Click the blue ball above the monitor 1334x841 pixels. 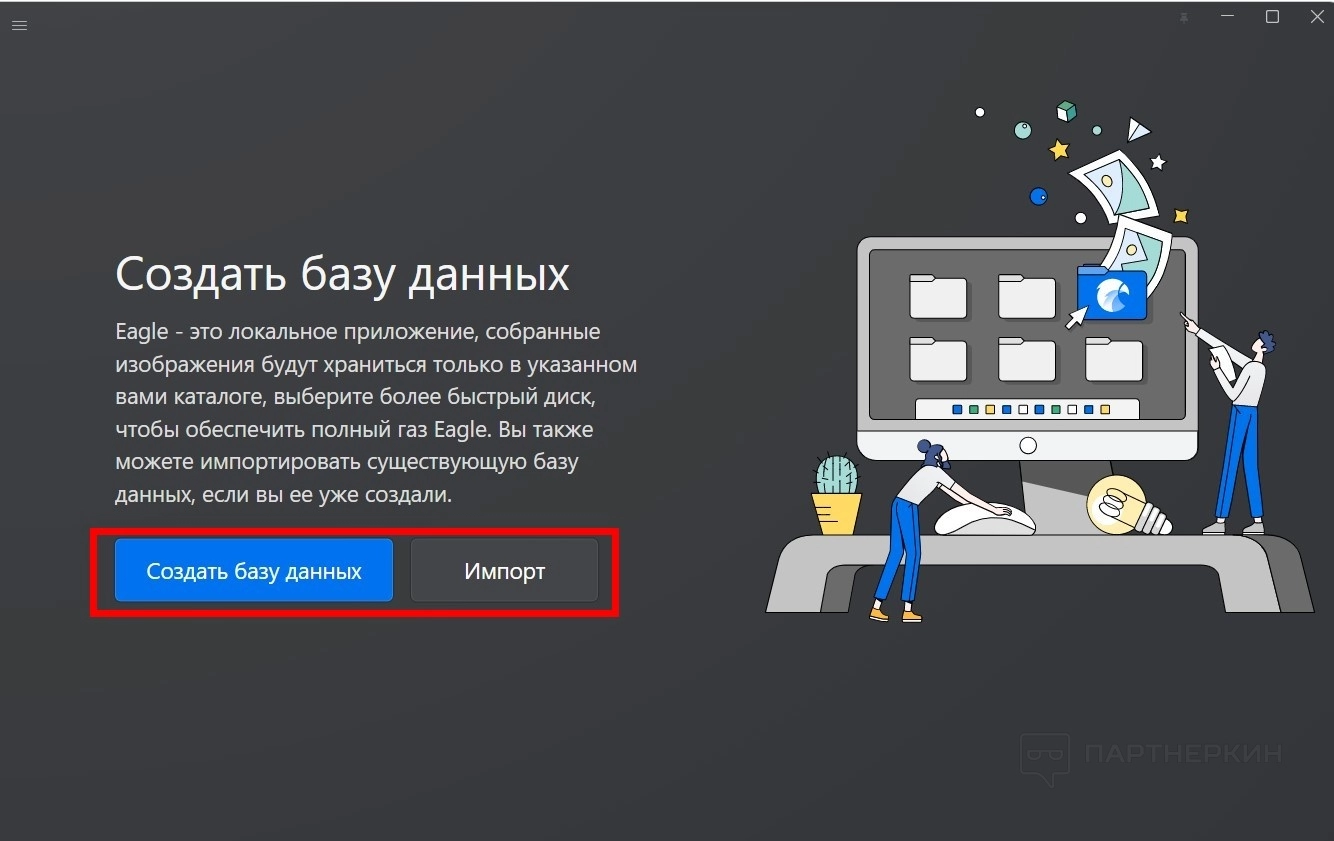1038,196
